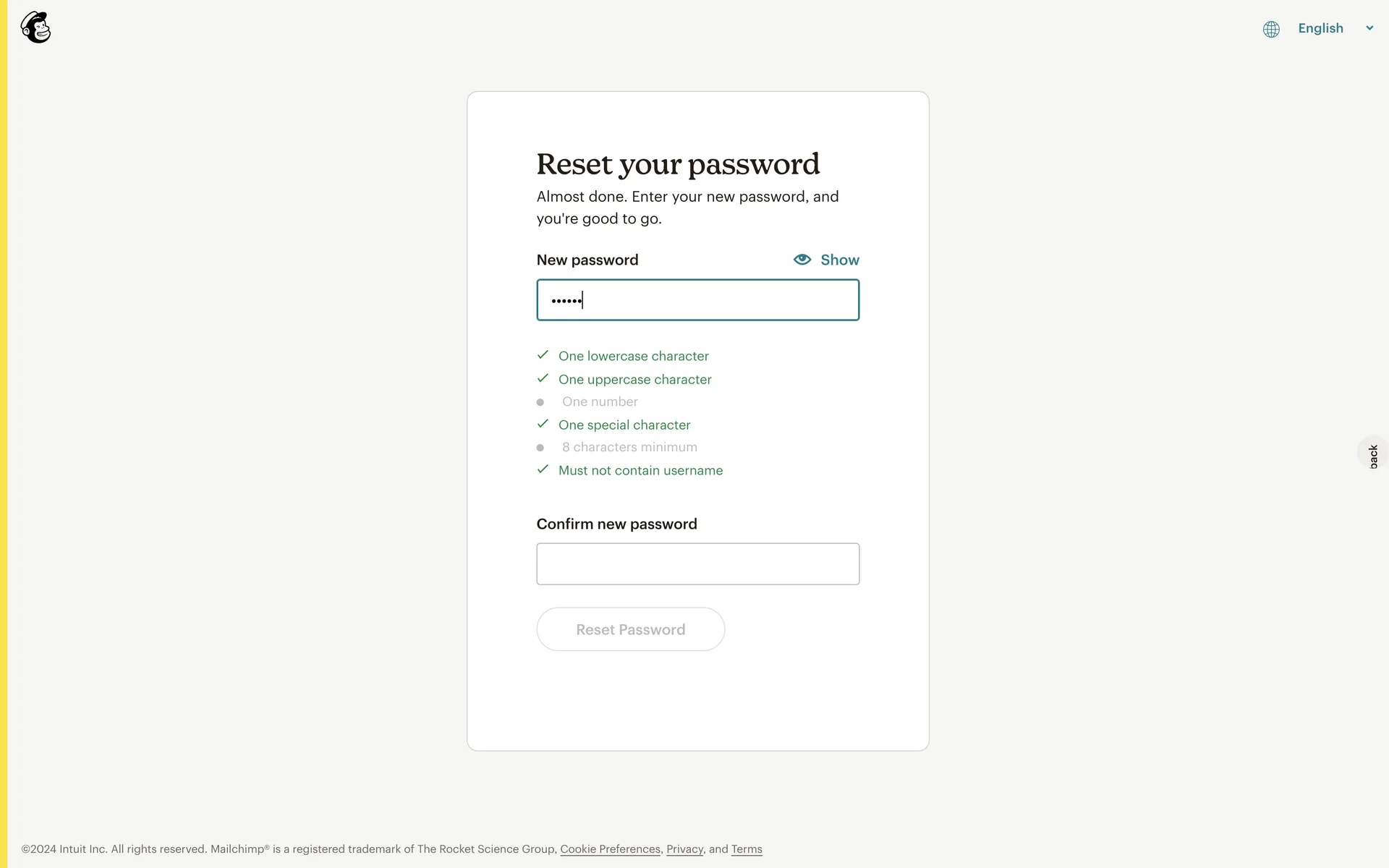Click checkmark beside One uppercase character
Screen dimensions: 1389x868
543,378
